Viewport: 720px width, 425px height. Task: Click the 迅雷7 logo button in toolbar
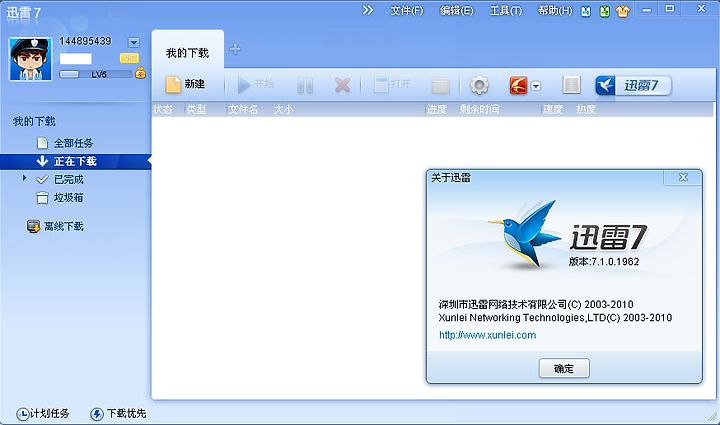pos(633,85)
